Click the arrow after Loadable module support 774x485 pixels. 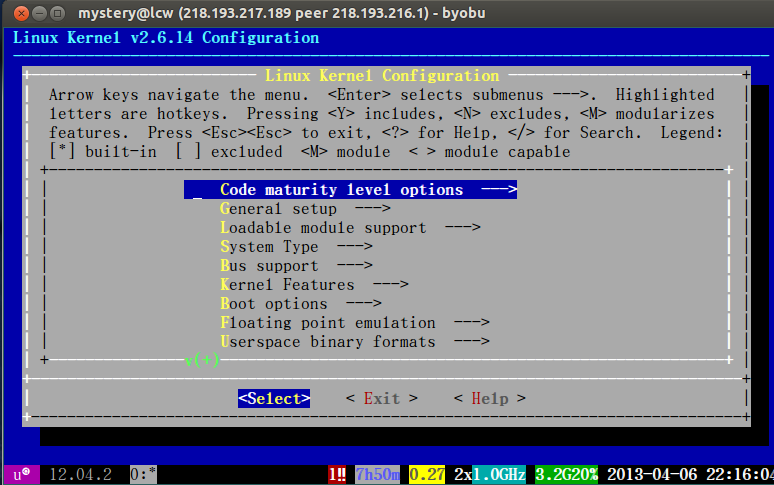(x=463, y=227)
